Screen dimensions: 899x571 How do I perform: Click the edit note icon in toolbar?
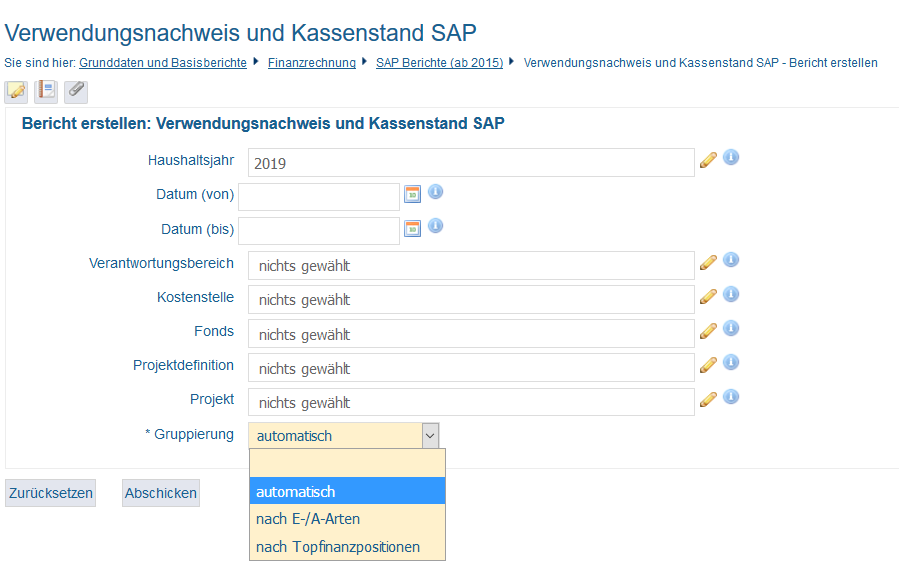coord(16,92)
